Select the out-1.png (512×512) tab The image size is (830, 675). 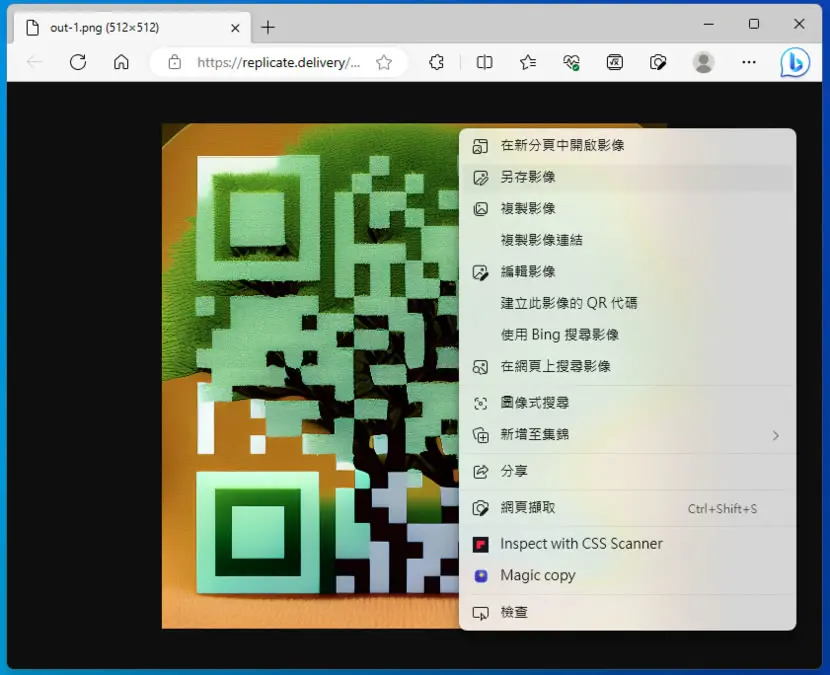(131, 28)
